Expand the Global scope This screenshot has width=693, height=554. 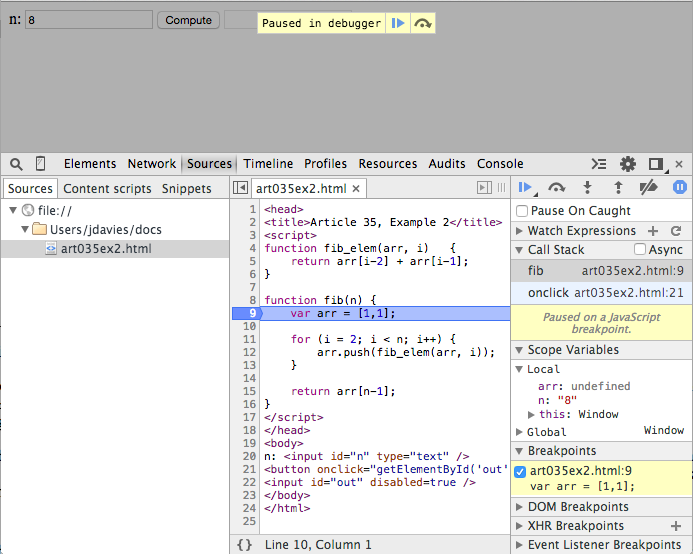(519, 432)
